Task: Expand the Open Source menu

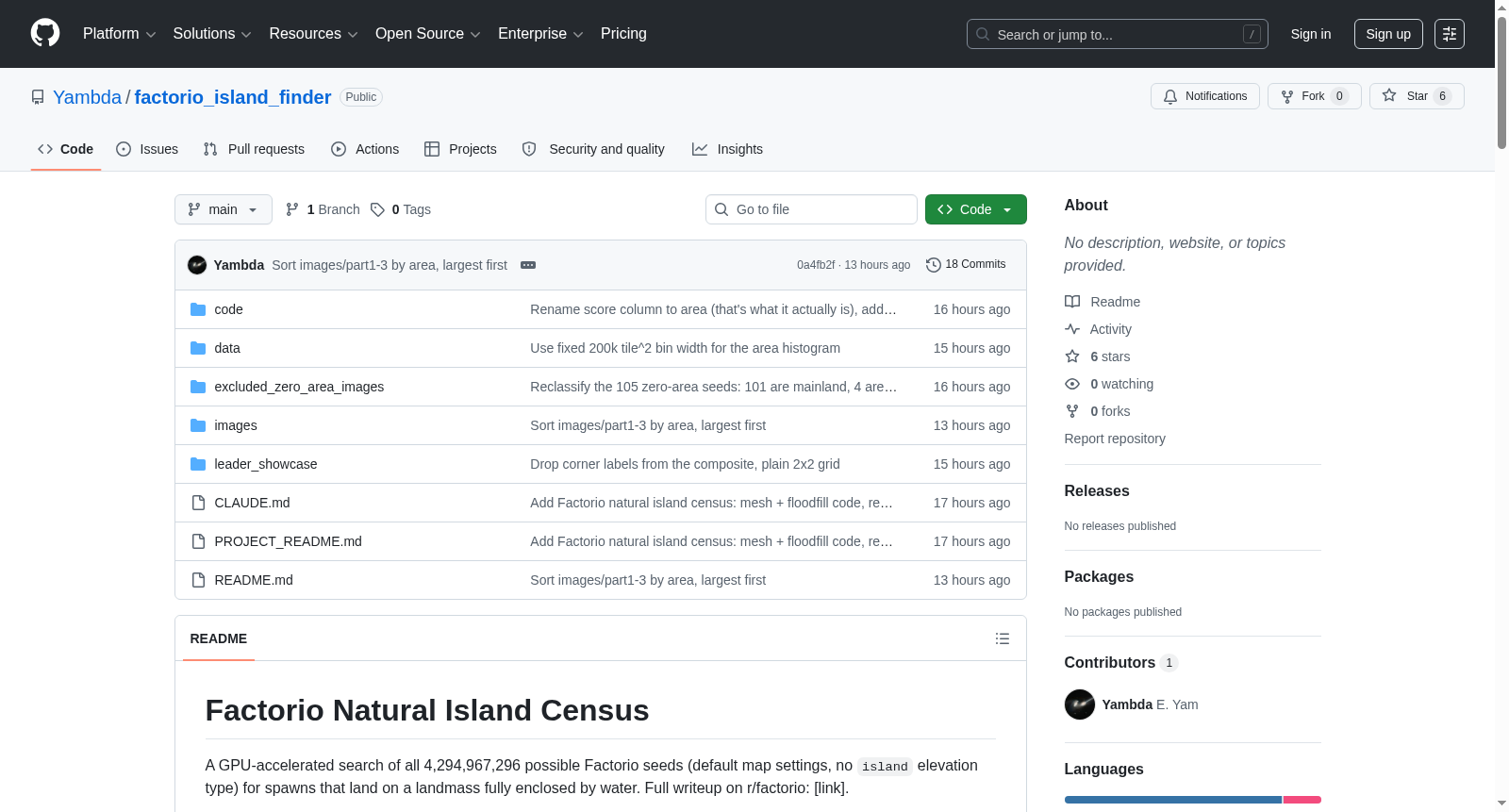Action: click(428, 34)
